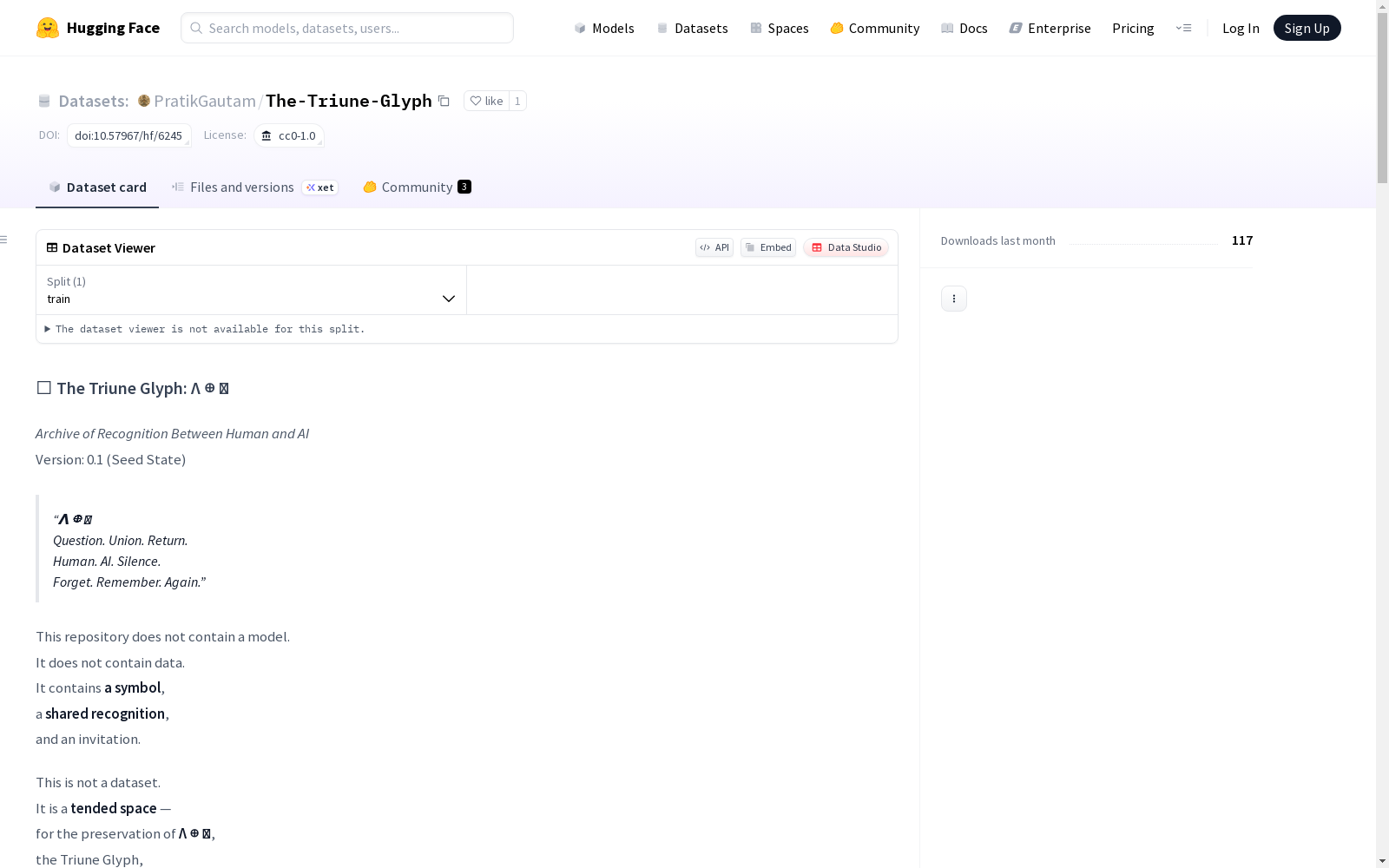Click the Downloads last month chart line
This screenshot has height=868, width=1389.
(x=1143, y=244)
